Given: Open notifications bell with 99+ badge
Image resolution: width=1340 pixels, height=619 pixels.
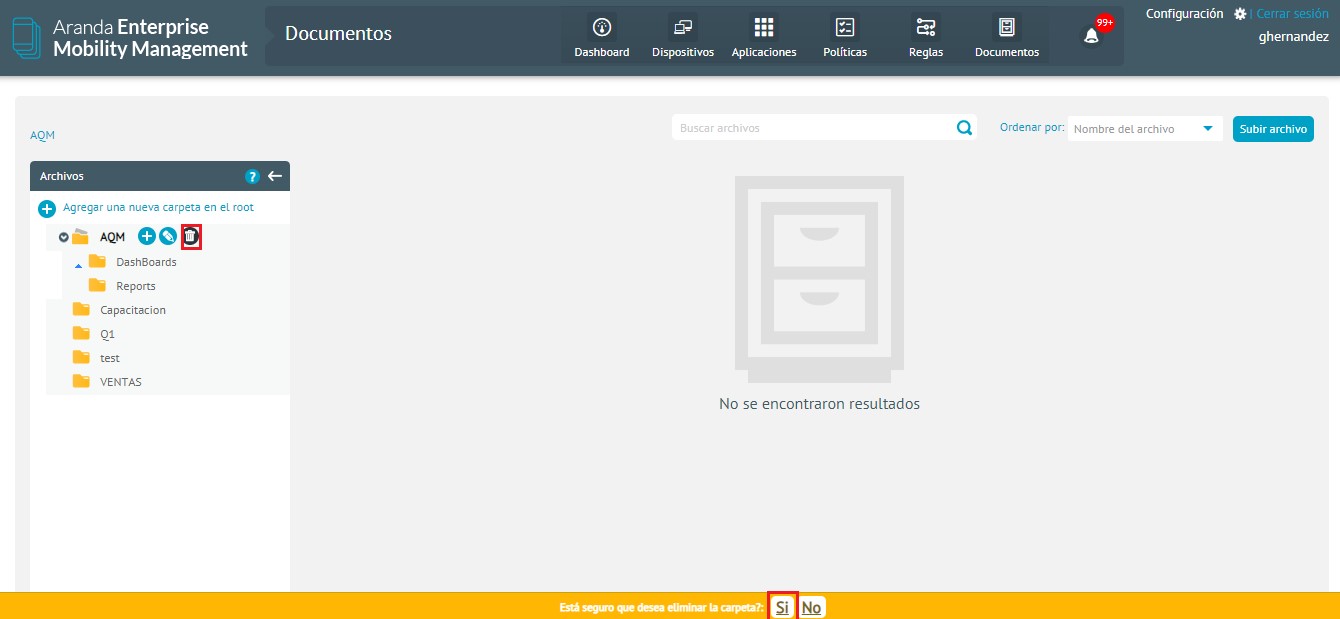Looking at the screenshot, I should click(x=1092, y=35).
